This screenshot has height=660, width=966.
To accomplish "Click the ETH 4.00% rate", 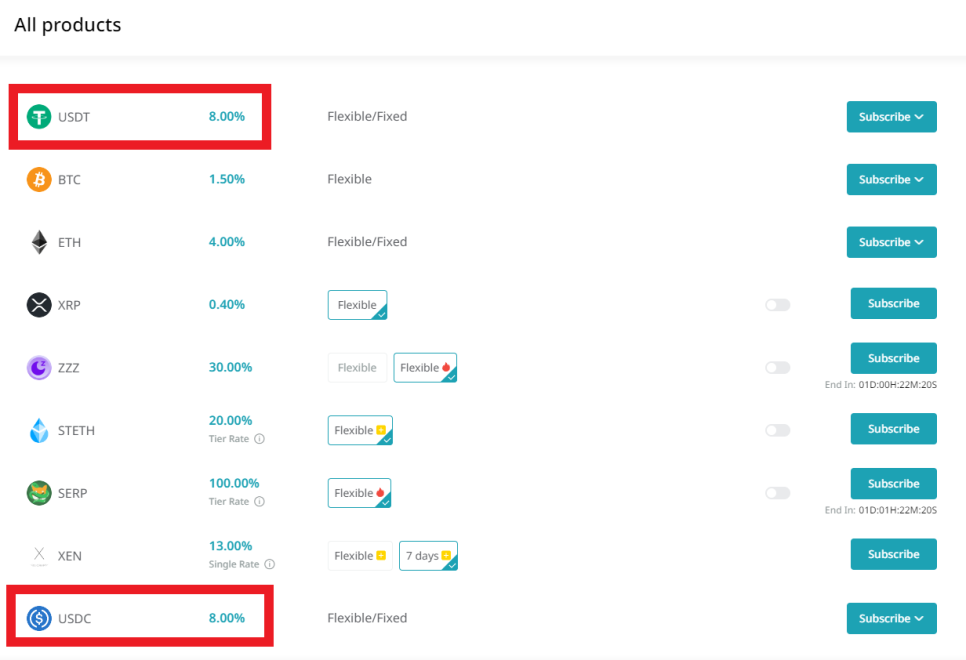I will pos(227,242).
